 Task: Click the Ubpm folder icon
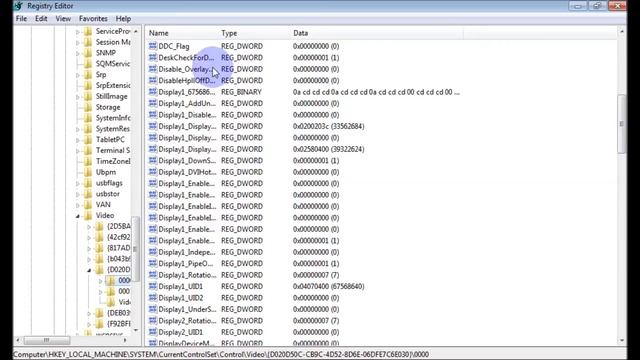pos(88,172)
